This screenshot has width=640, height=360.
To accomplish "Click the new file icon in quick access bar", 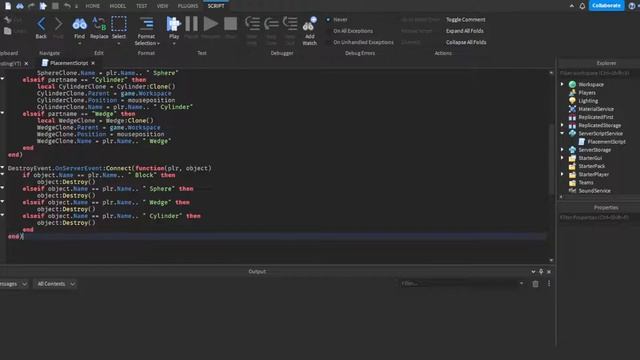I will click(x=8, y=6).
